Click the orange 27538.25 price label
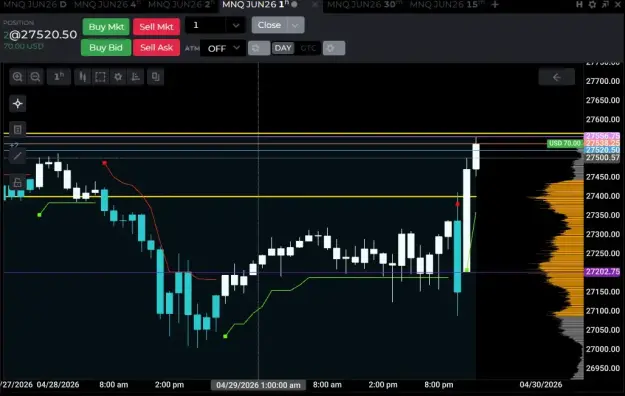Screen dimensions: 625x396 [602, 143]
